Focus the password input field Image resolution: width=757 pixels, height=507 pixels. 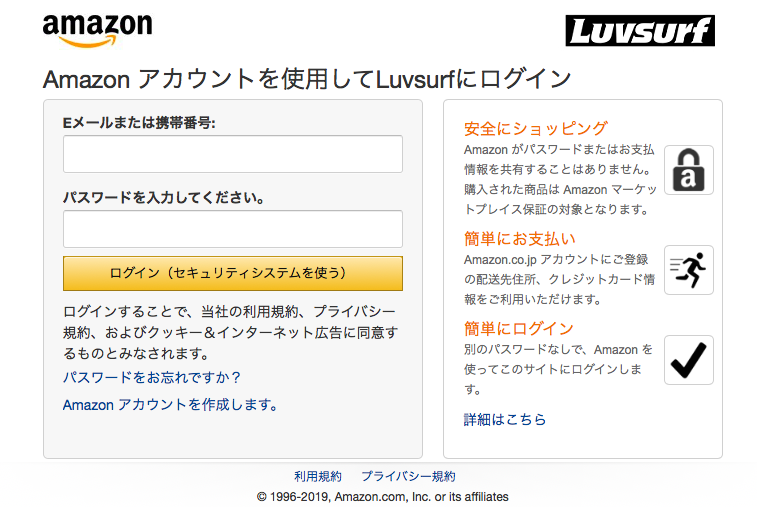[233, 229]
